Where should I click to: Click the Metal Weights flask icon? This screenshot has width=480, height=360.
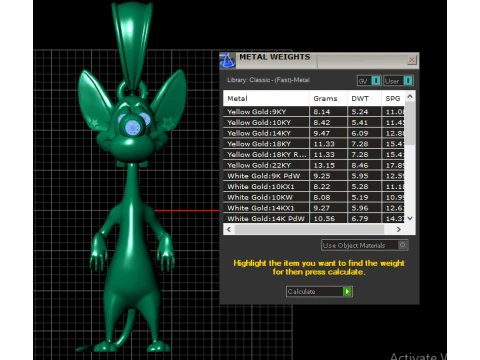227,60
